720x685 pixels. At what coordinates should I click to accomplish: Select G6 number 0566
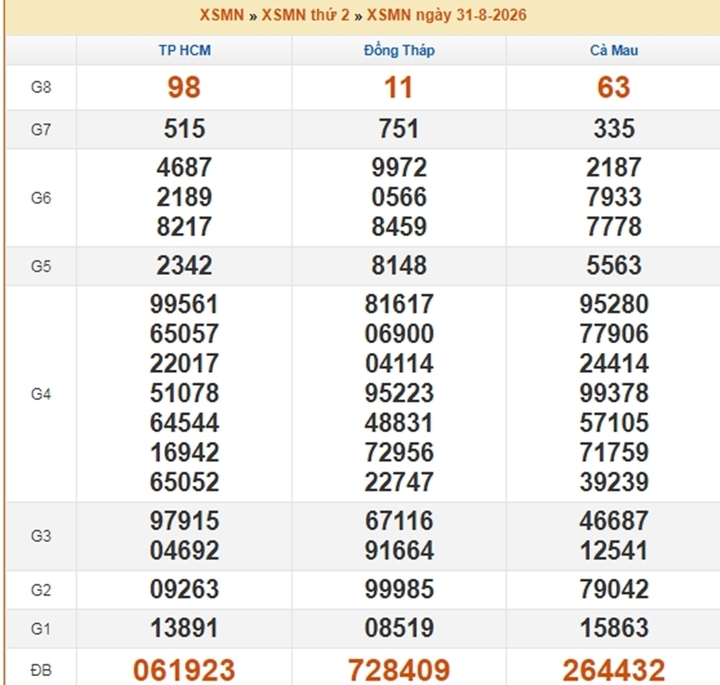tap(399, 197)
